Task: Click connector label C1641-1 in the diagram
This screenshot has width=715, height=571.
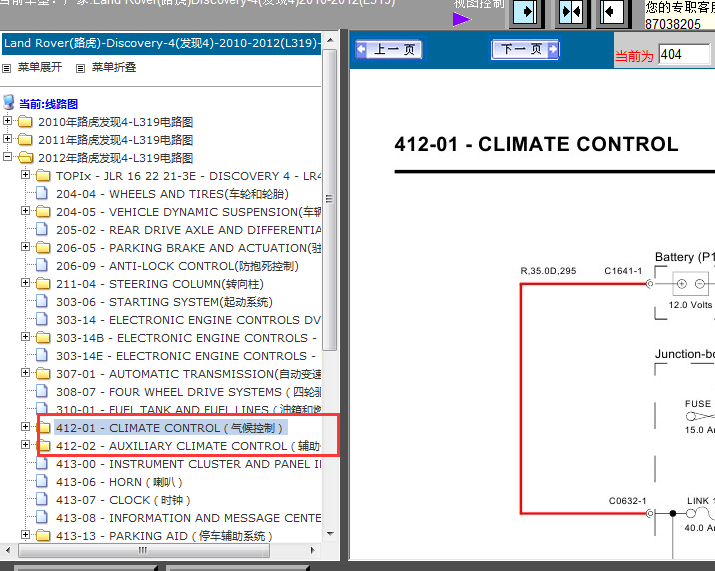Action: (x=623, y=271)
